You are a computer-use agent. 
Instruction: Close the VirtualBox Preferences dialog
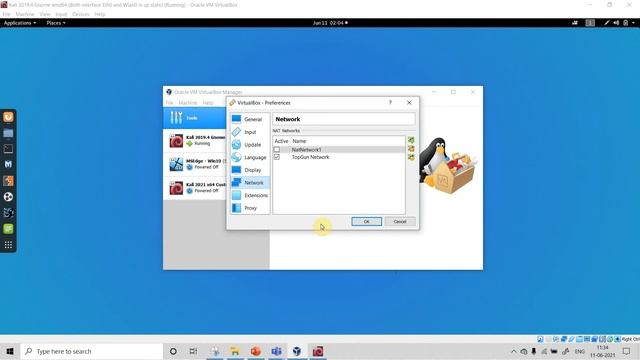point(409,102)
